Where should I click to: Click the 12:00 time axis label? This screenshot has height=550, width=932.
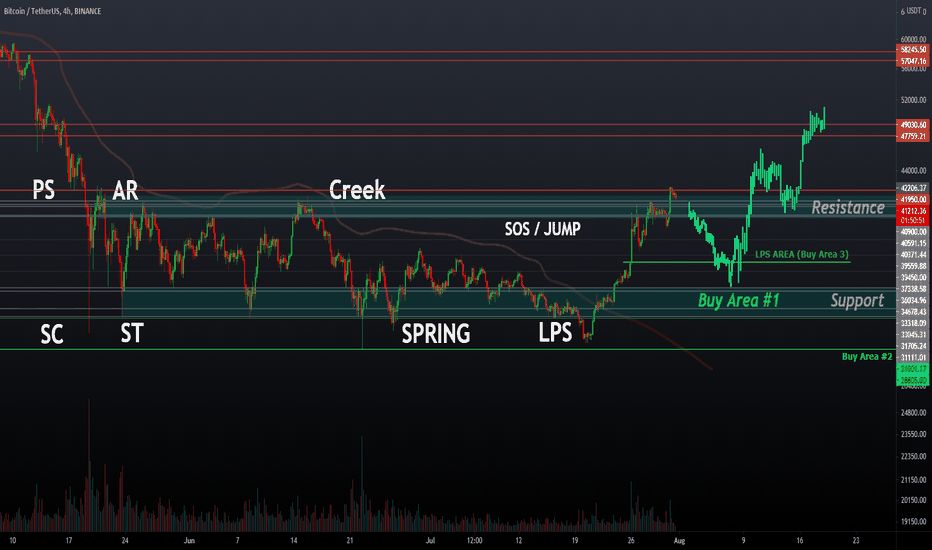474,540
